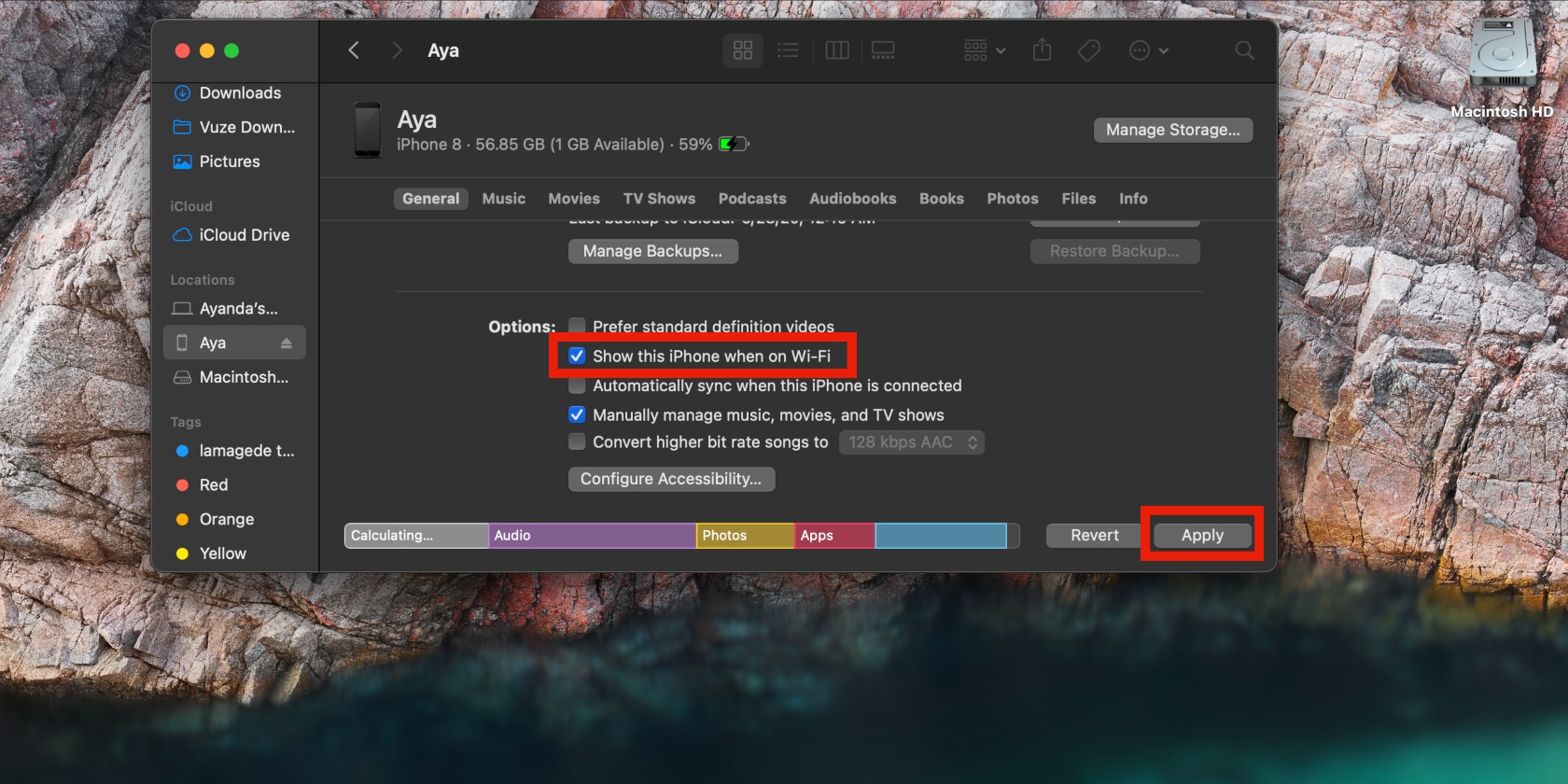Eject the Aya iPhone
1568x784 pixels.
[x=287, y=343]
